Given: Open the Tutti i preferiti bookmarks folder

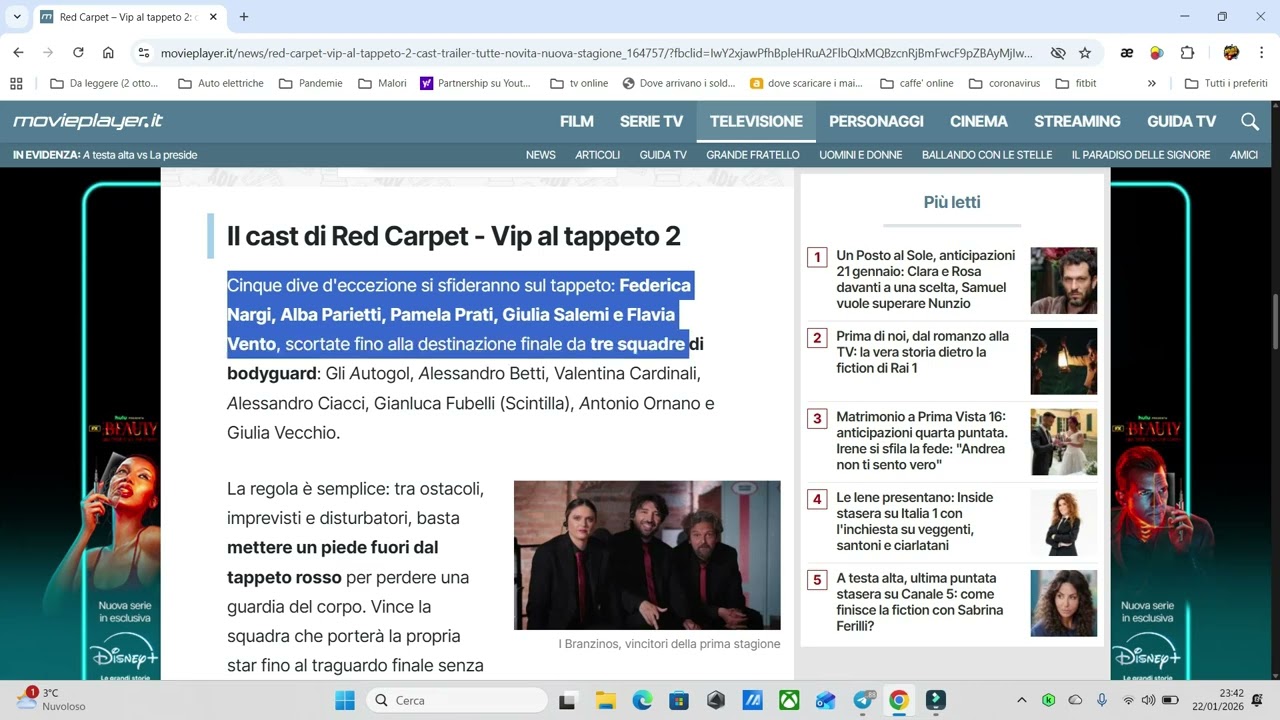Looking at the screenshot, I should (x=1226, y=83).
